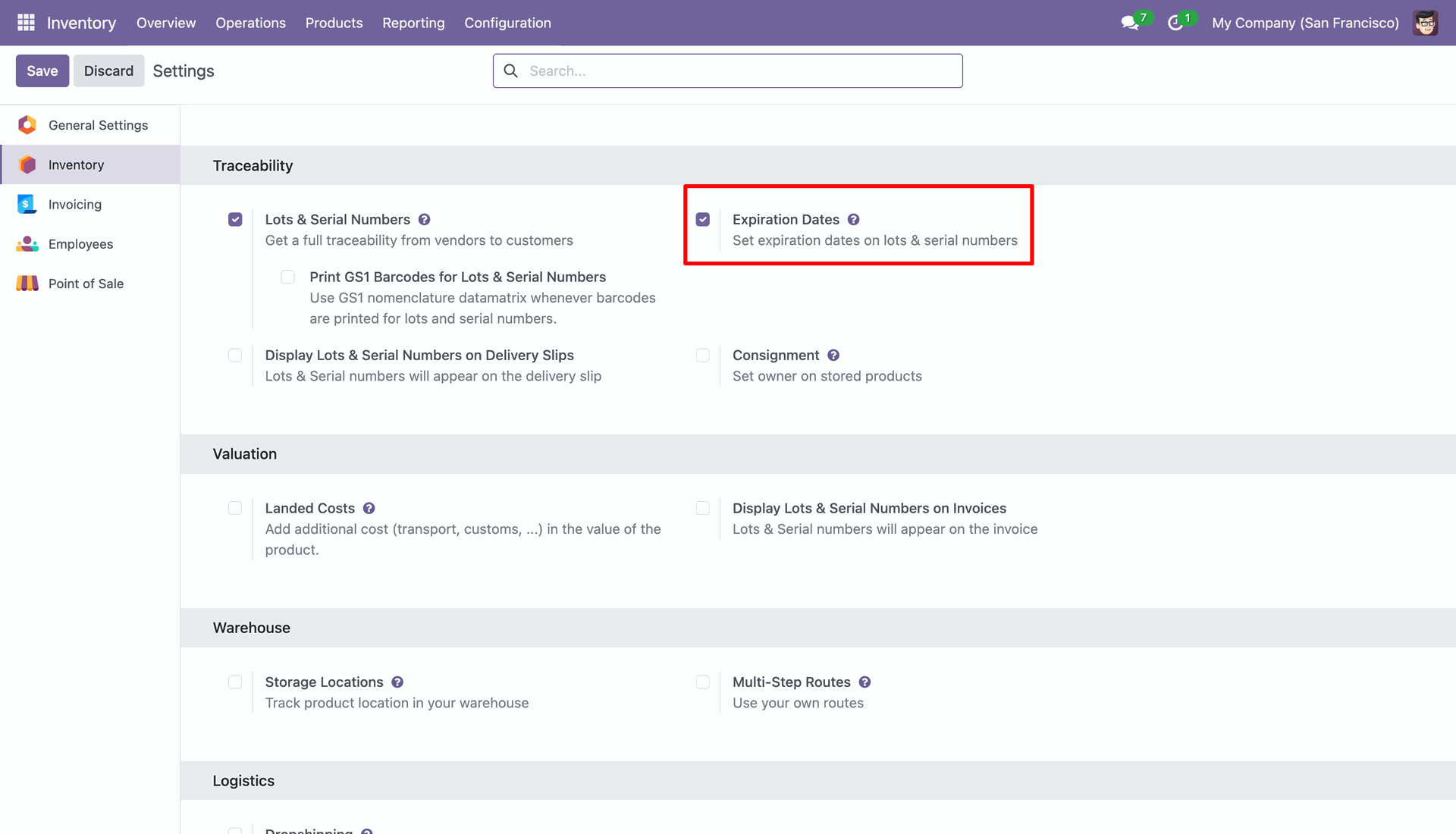Switch to Point of Sale settings

[86, 284]
